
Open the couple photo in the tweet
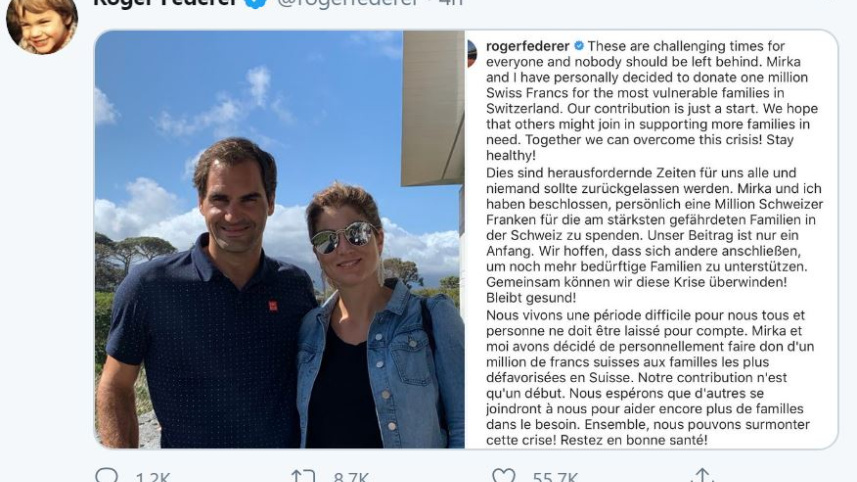click(x=280, y=240)
